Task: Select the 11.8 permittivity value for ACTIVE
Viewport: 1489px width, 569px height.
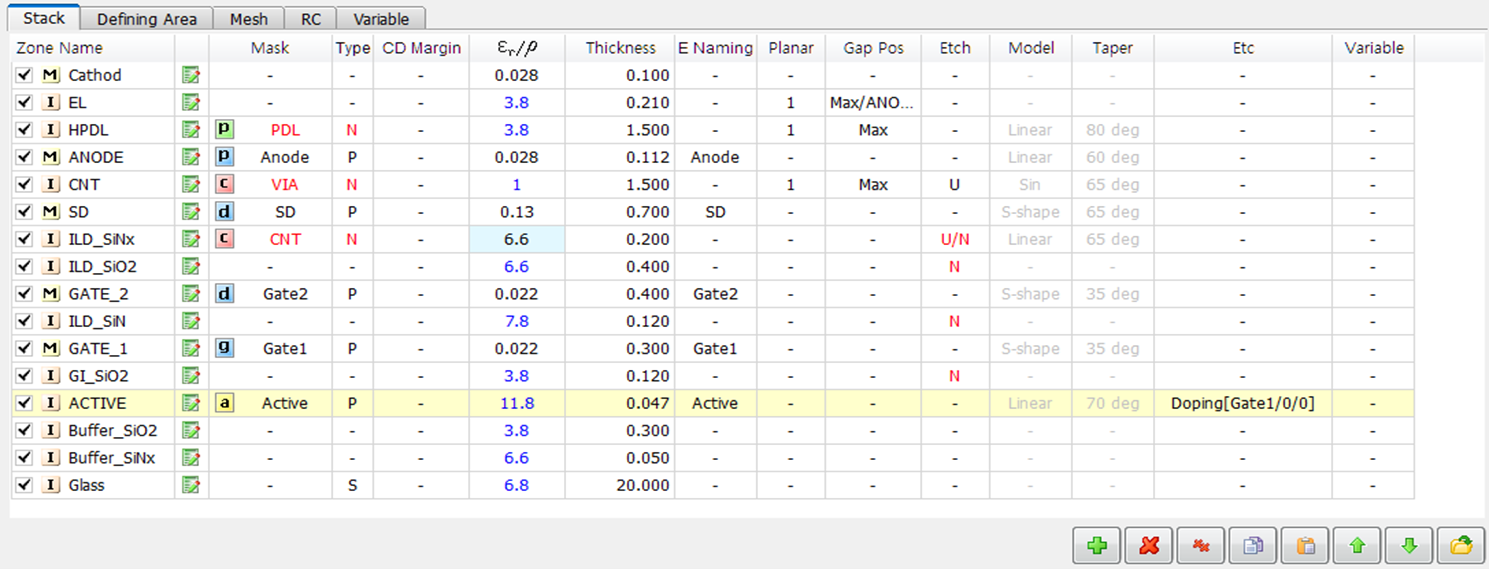Action: coord(517,403)
